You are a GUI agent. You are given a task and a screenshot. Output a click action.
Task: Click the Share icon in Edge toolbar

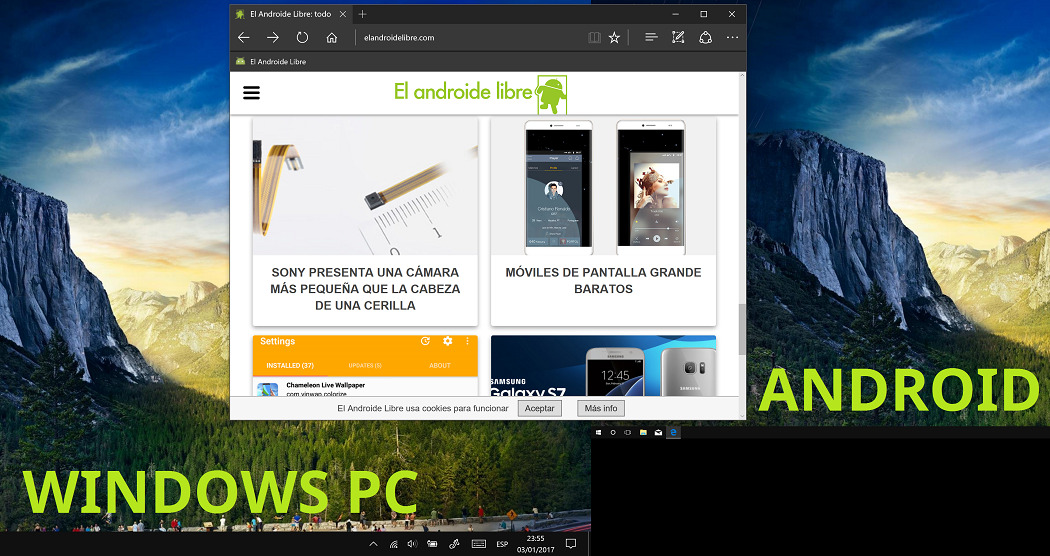[x=705, y=37]
